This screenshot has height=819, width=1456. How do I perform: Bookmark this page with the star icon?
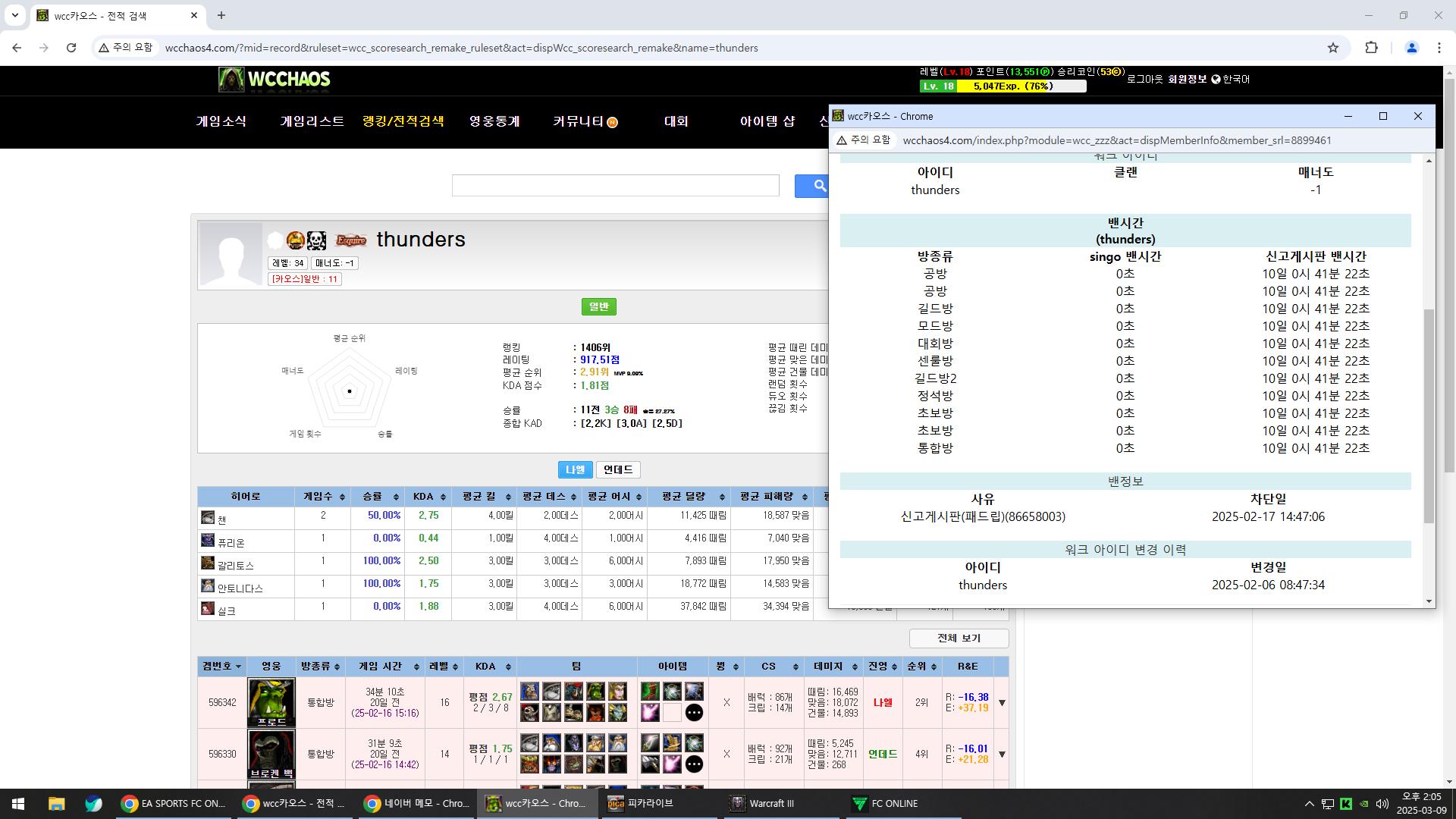1333,48
